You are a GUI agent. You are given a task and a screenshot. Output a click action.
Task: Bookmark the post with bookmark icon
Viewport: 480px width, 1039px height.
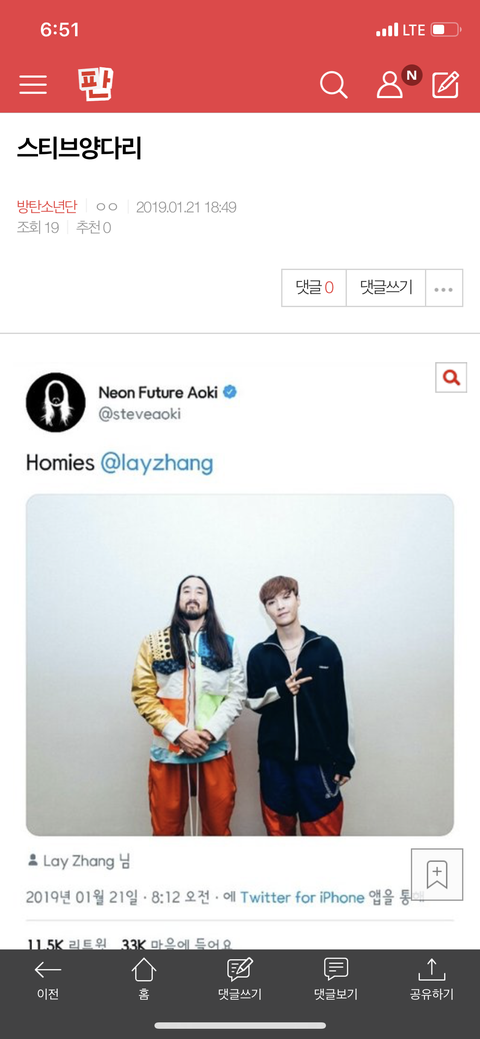click(437, 875)
